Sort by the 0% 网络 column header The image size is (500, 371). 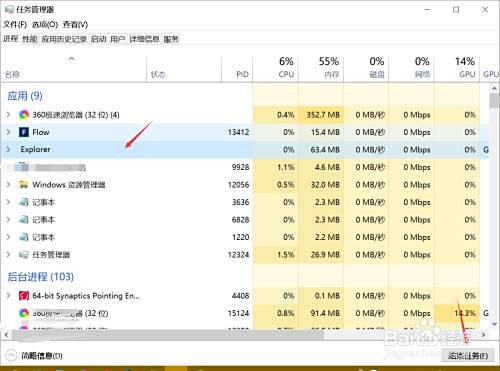(412, 69)
